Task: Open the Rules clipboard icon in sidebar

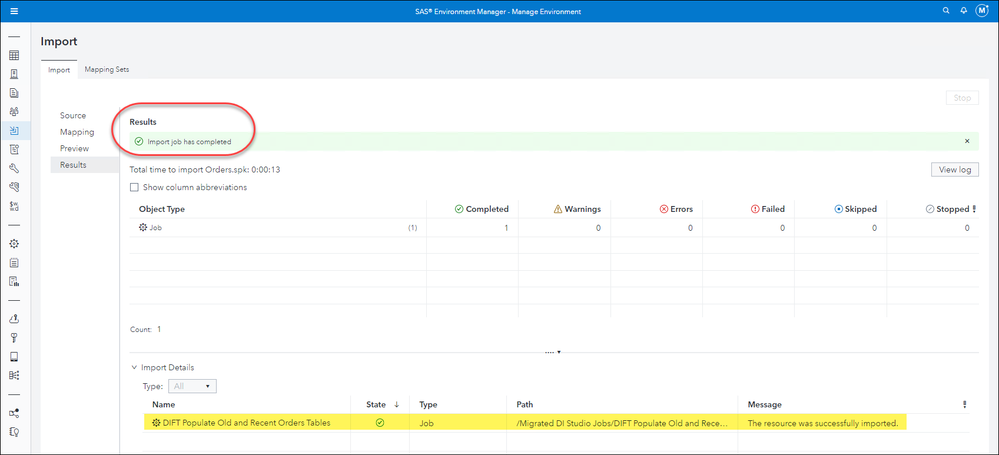Action: click(14, 150)
